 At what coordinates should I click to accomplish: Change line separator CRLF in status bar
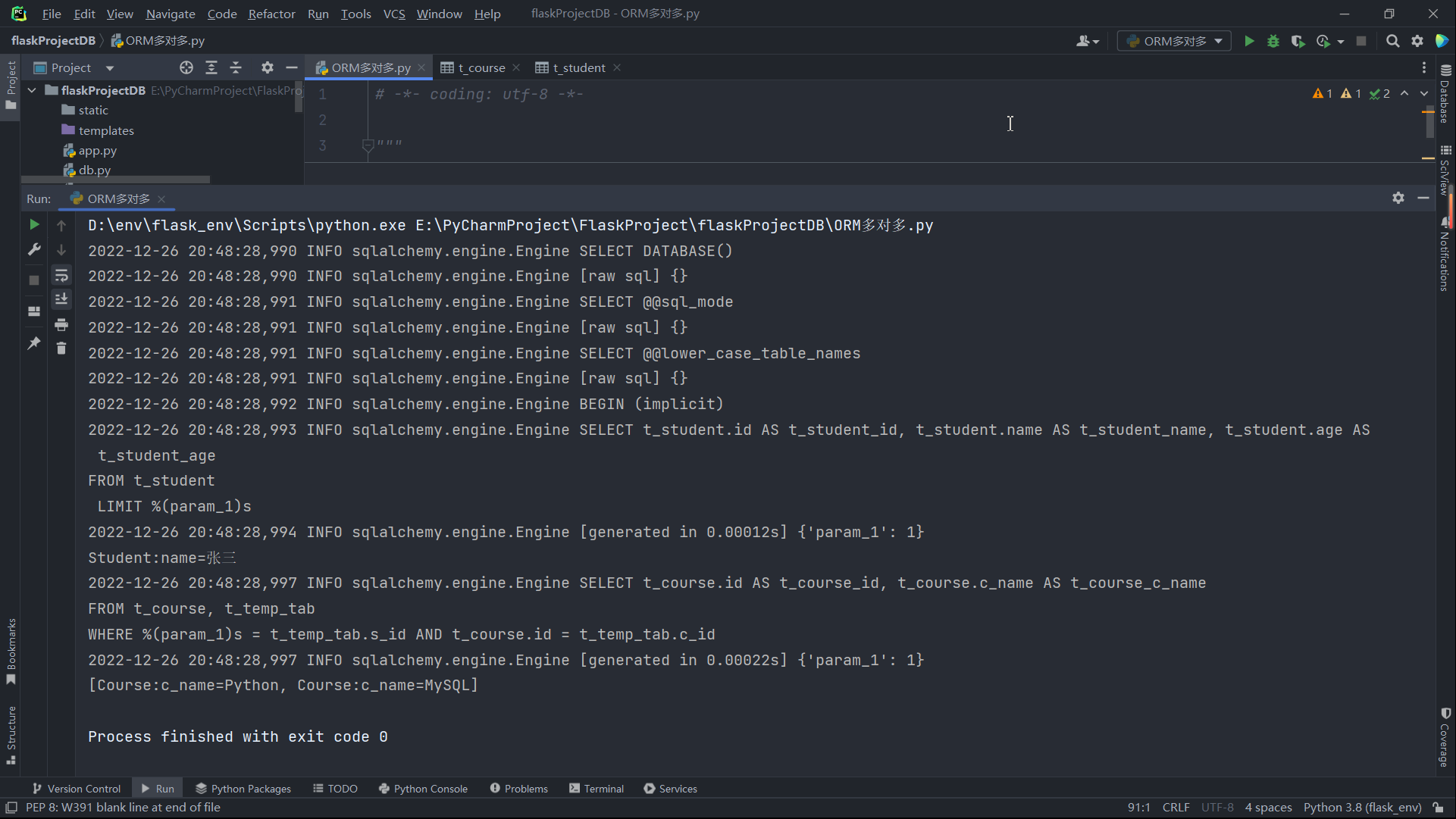pos(1176,808)
